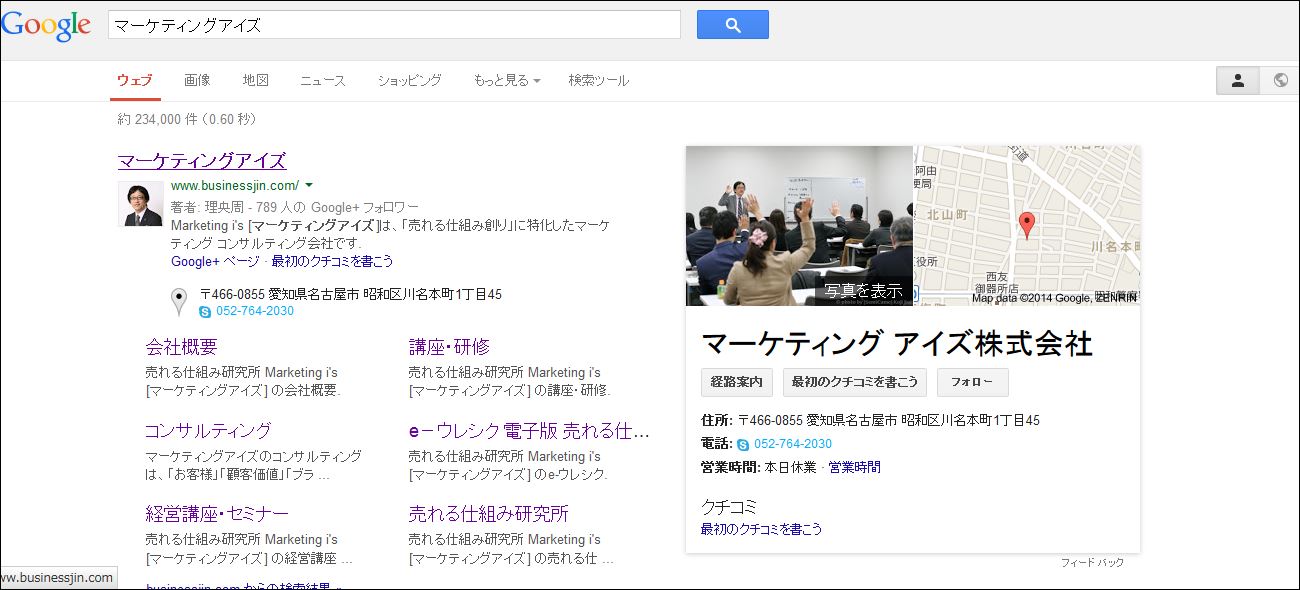Open the e-ウレシク 電子版 sitelink

coord(529,431)
